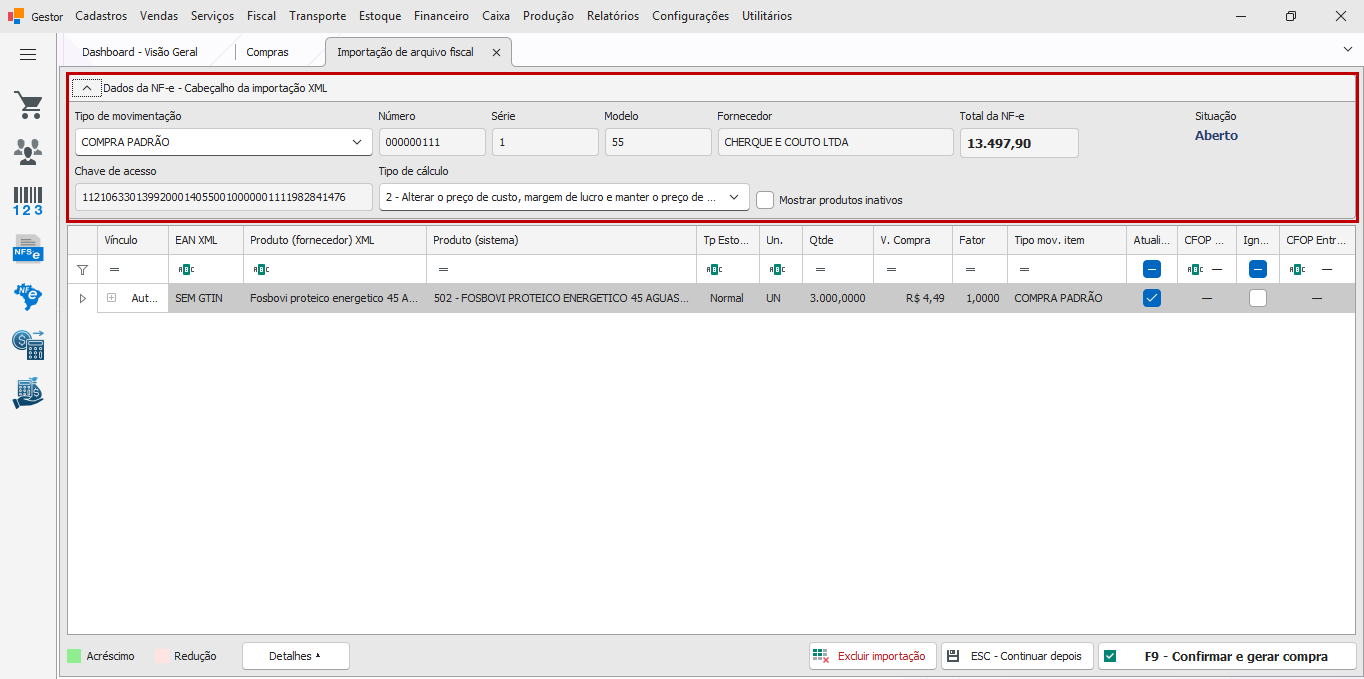1364x679 pixels.
Task: Click Chave de acesso field
Action: tap(223, 197)
